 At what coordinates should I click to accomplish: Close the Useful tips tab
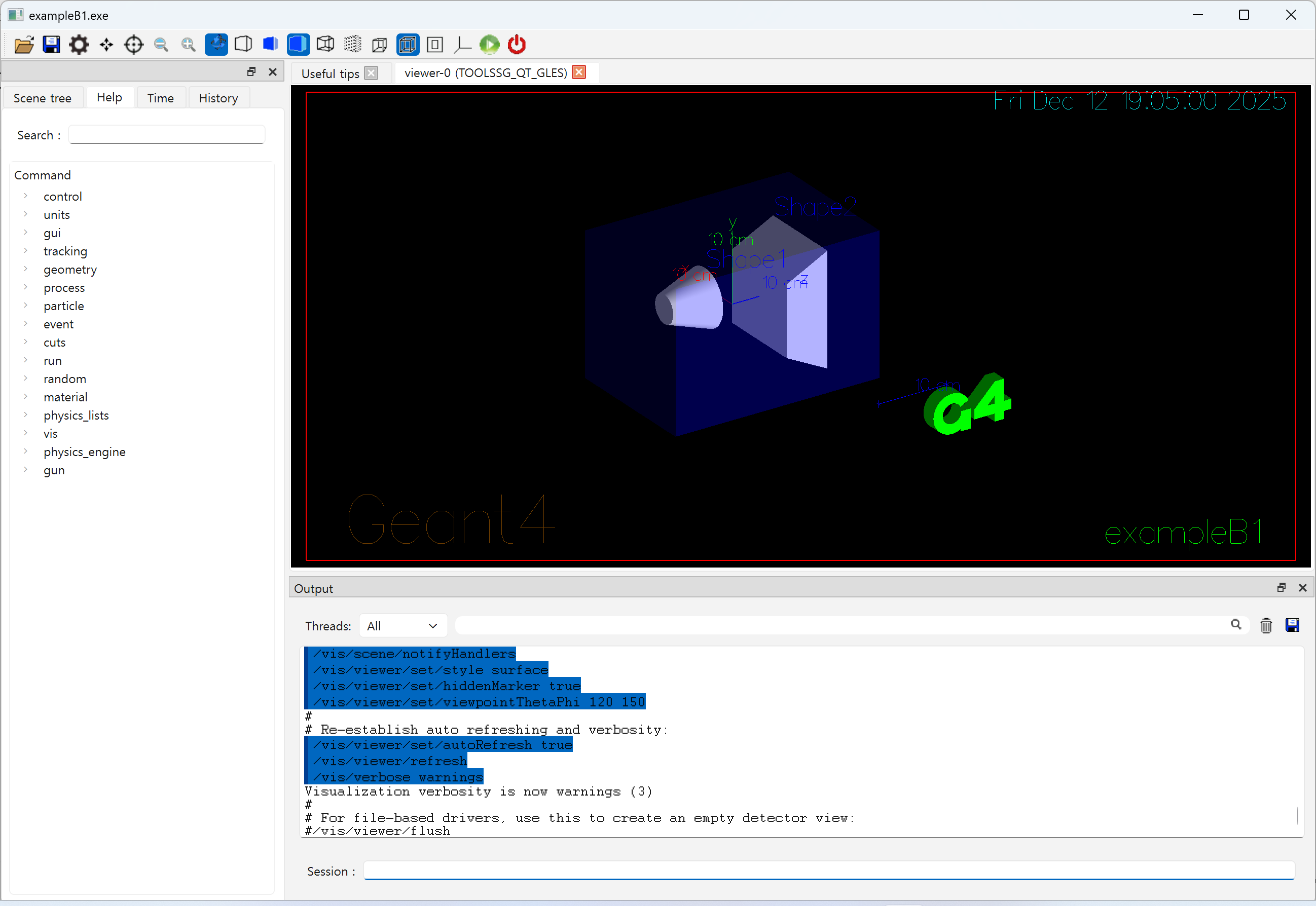371,73
